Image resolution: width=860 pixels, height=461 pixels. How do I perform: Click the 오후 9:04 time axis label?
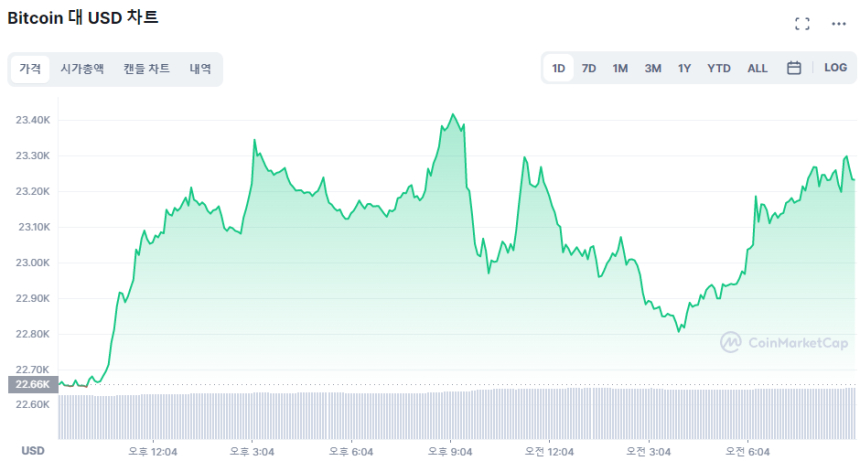(450, 452)
